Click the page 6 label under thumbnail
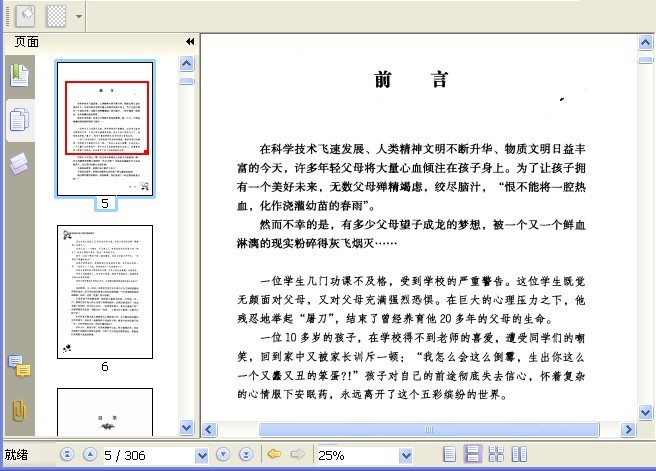Screen dimensions: 656x471 tap(105, 367)
